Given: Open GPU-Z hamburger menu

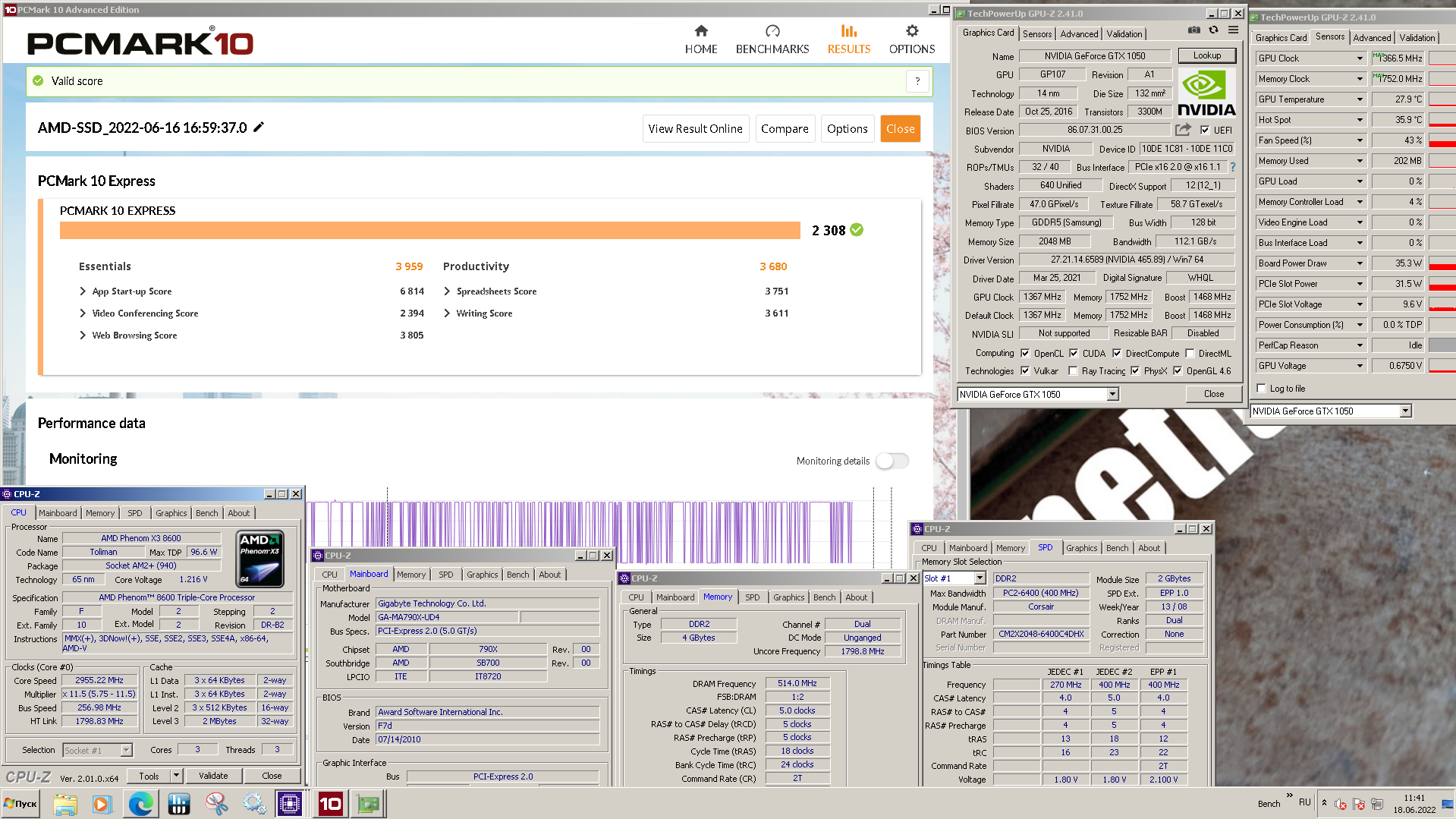Looking at the screenshot, I should [x=1233, y=30].
